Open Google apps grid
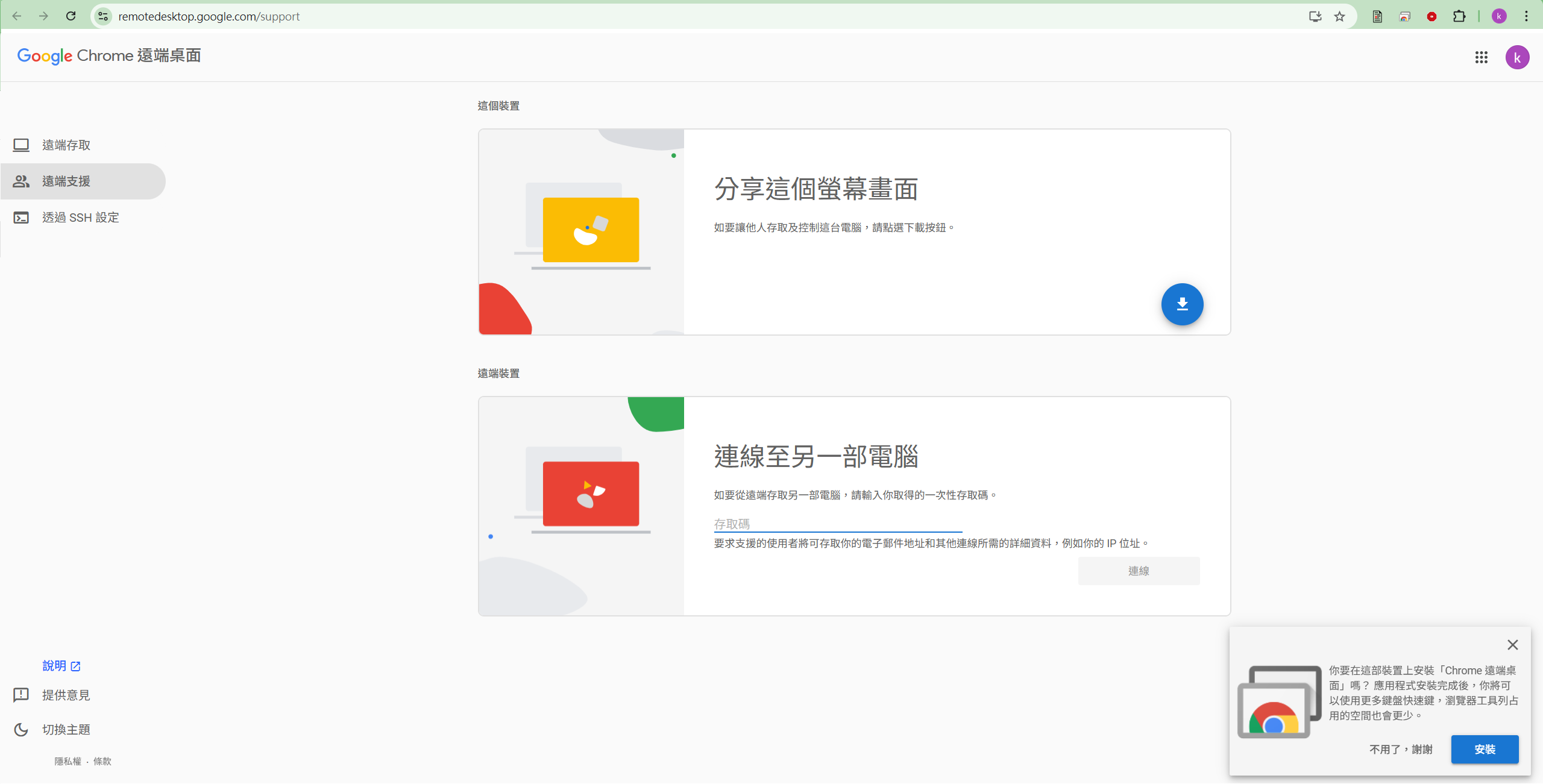 (x=1482, y=57)
